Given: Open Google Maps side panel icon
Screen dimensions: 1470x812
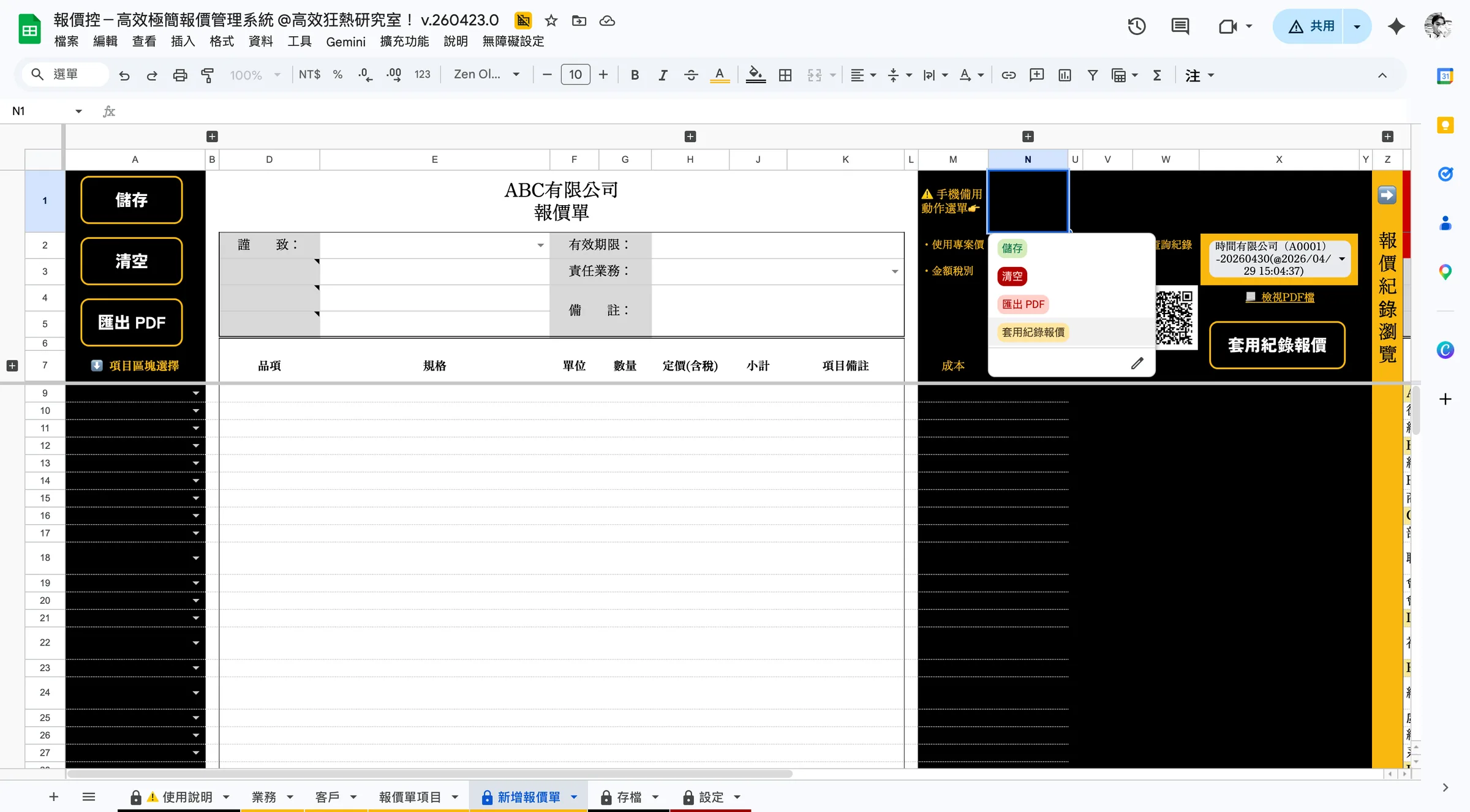Looking at the screenshot, I should pos(1445,272).
